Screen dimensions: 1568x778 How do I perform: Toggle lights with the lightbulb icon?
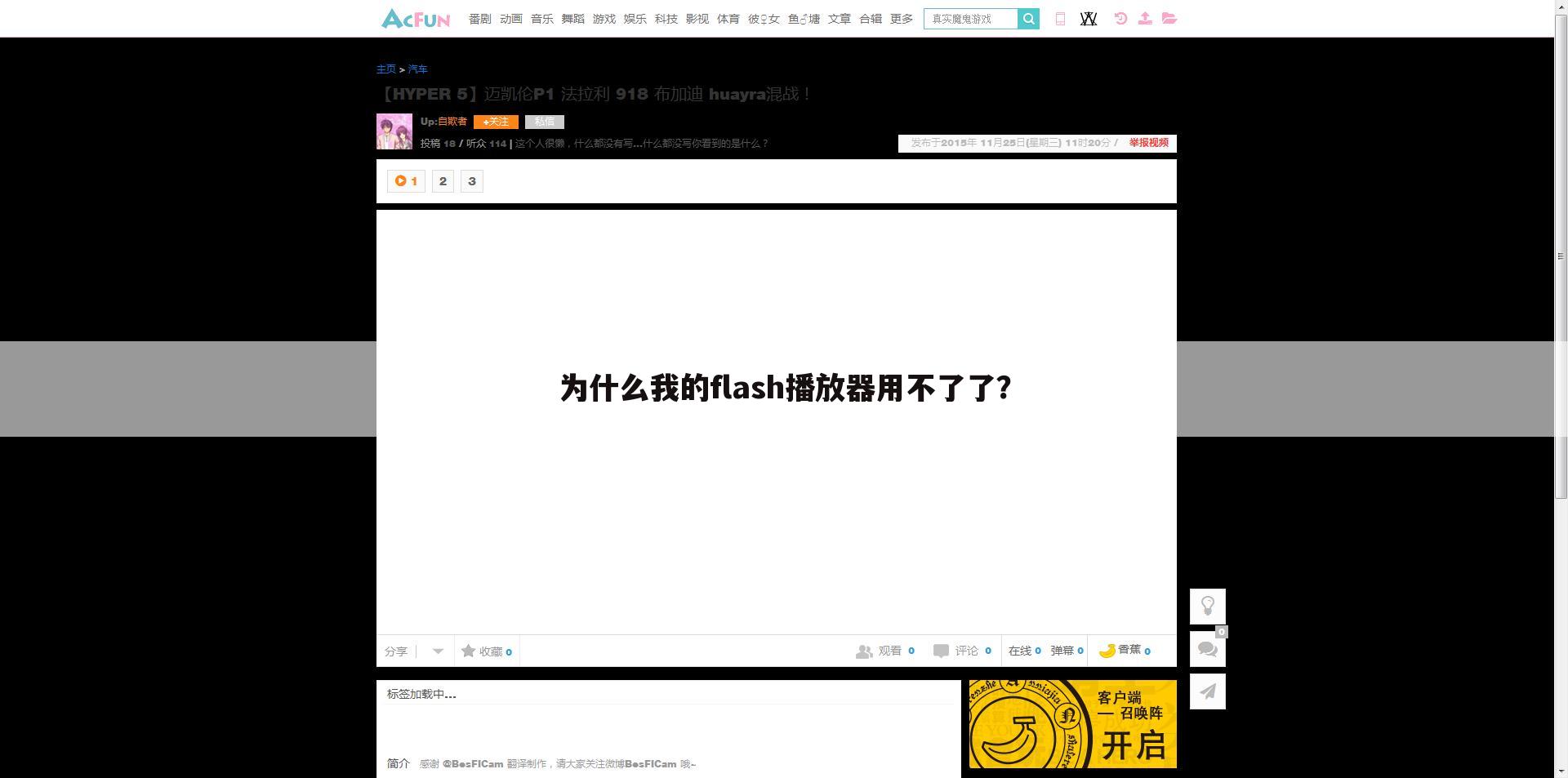tap(1208, 607)
